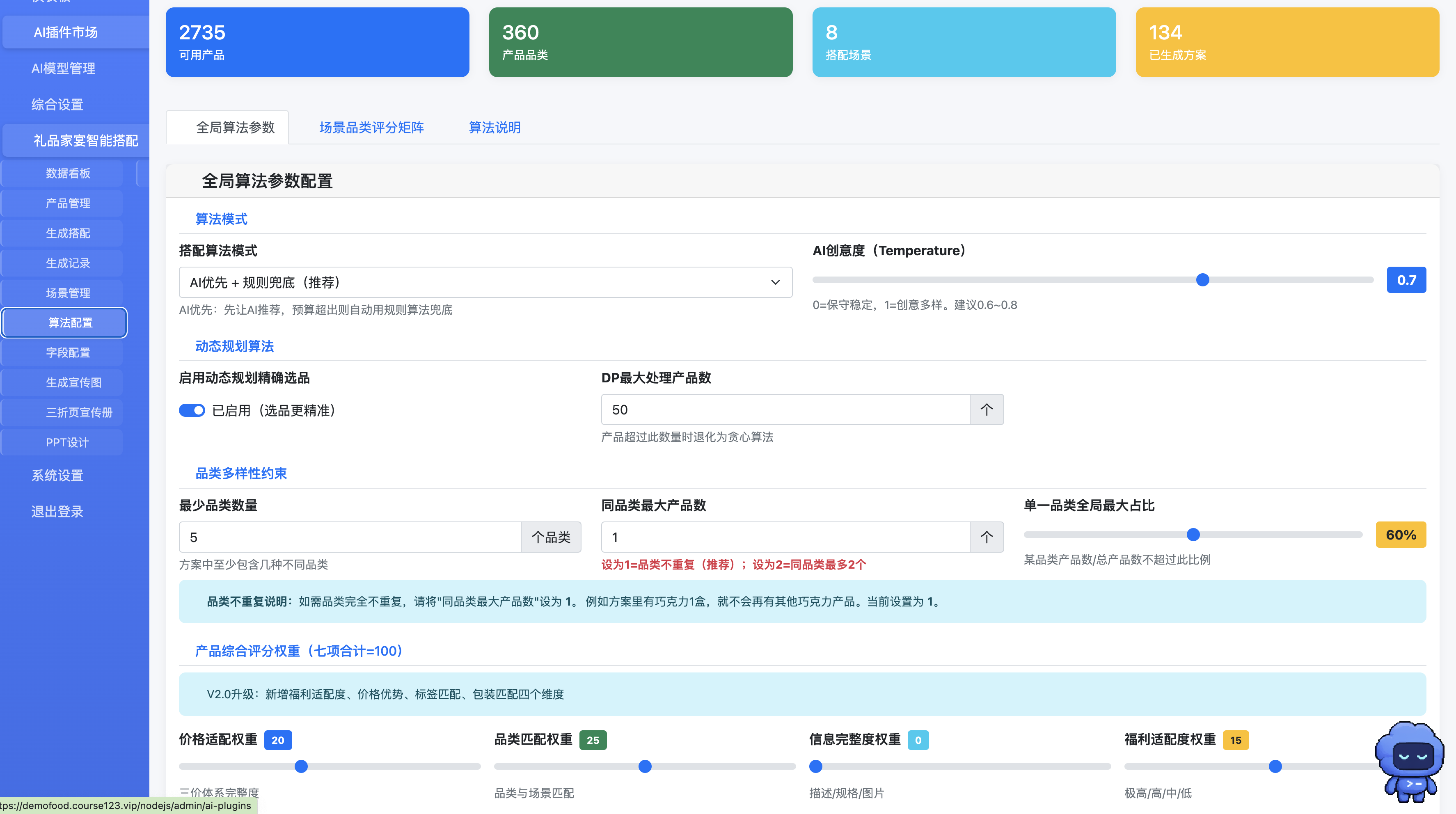This screenshot has width=1456, height=814.
Task: Open the AI插件市场 sidebar item
Action: point(76,32)
